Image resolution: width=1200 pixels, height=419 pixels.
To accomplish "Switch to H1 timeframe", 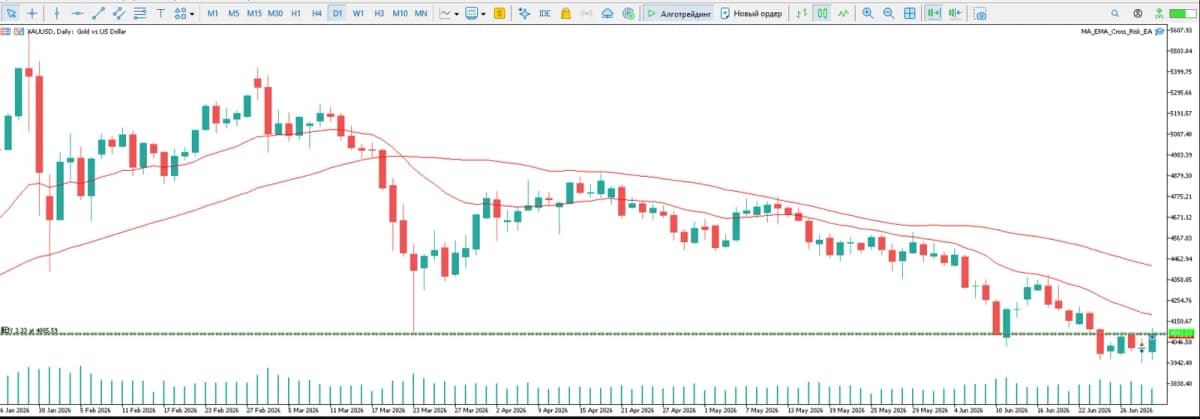I will 296,13.
